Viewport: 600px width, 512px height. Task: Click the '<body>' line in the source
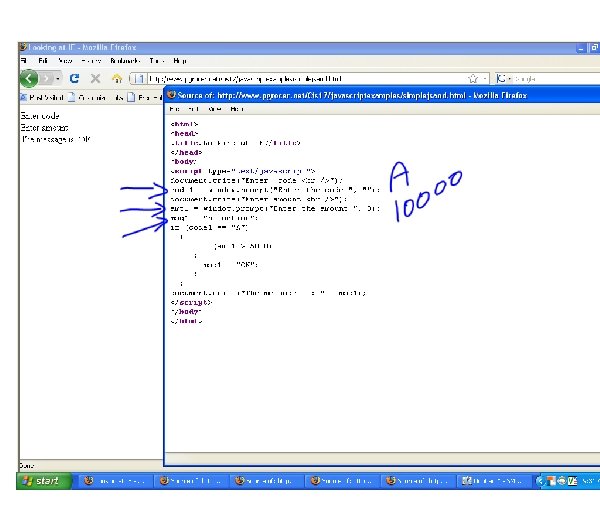coord(184,161)
